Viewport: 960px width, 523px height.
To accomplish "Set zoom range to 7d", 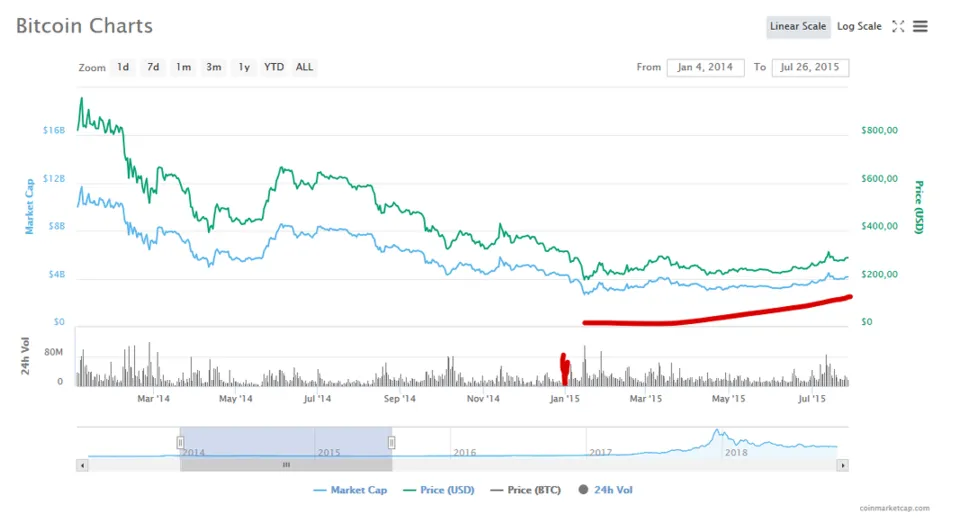I will click(153, 67).
